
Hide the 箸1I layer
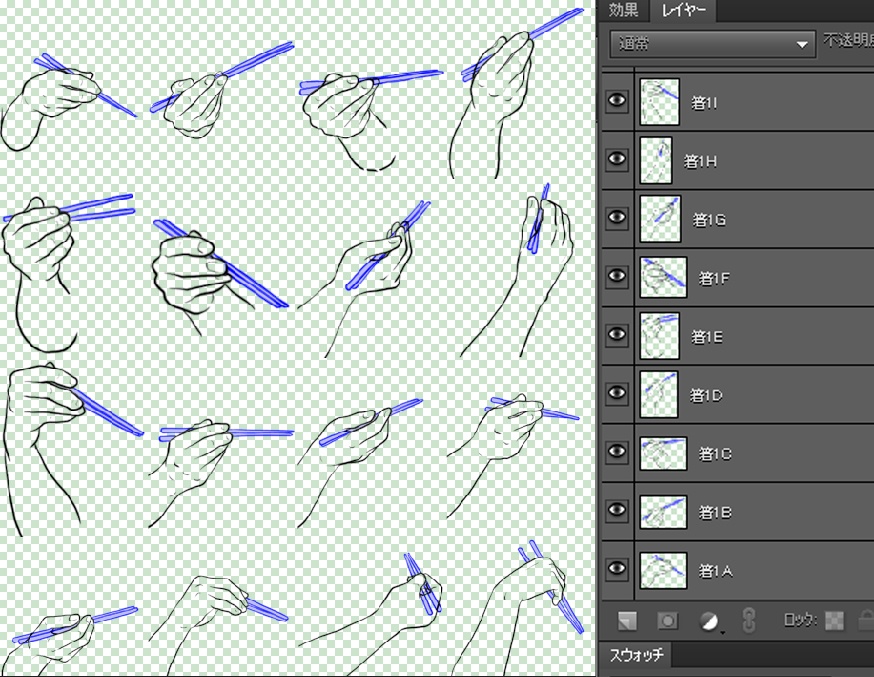616,101
